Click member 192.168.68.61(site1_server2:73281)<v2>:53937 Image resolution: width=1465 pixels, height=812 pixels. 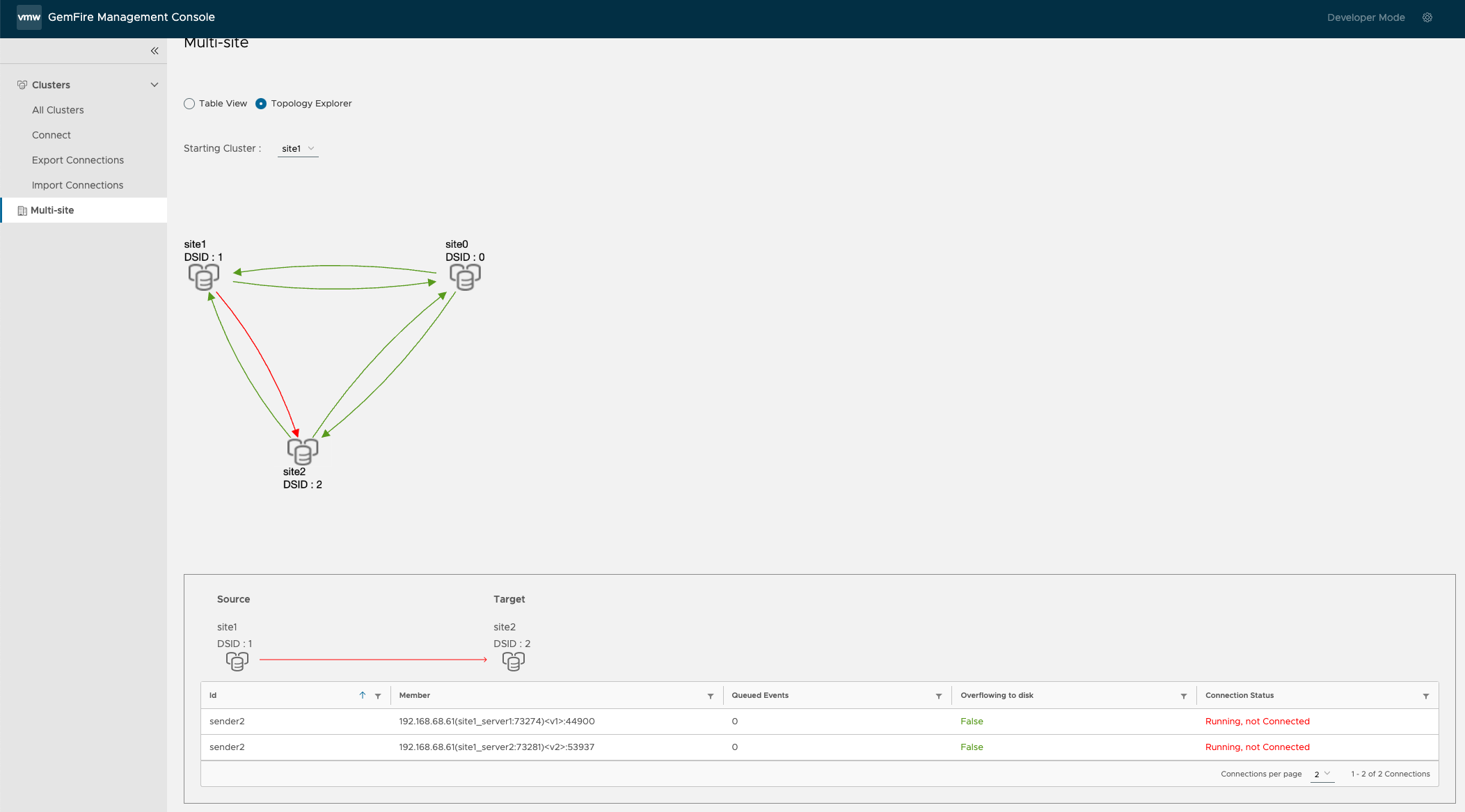(497, 747)
